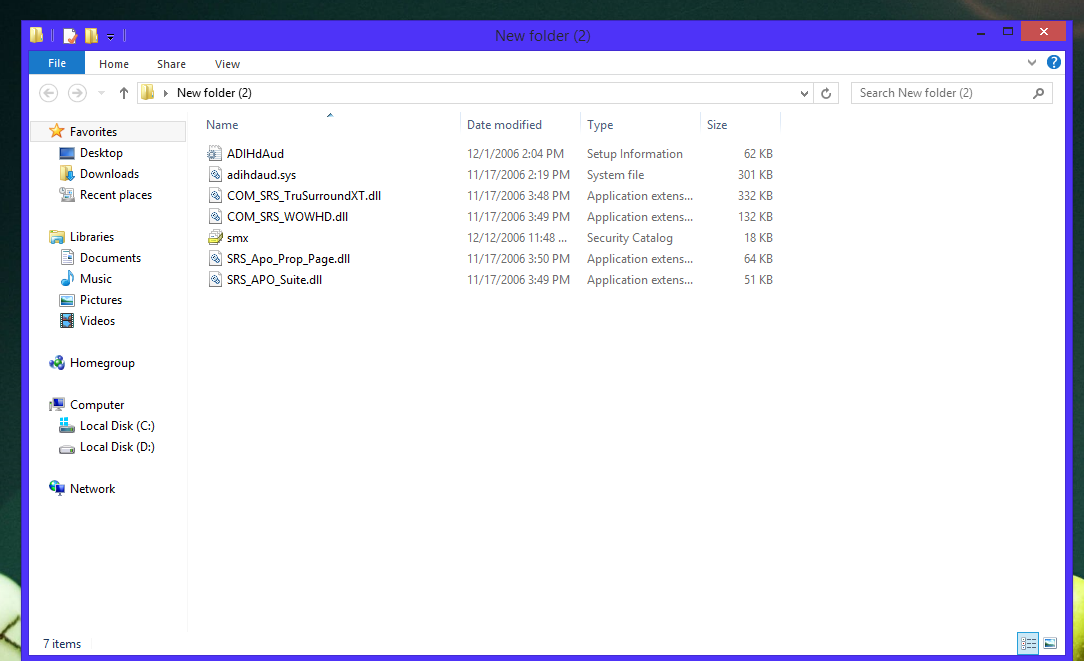Click the 332 KB size cell
1084x661 pixels.
pos(755,196)
